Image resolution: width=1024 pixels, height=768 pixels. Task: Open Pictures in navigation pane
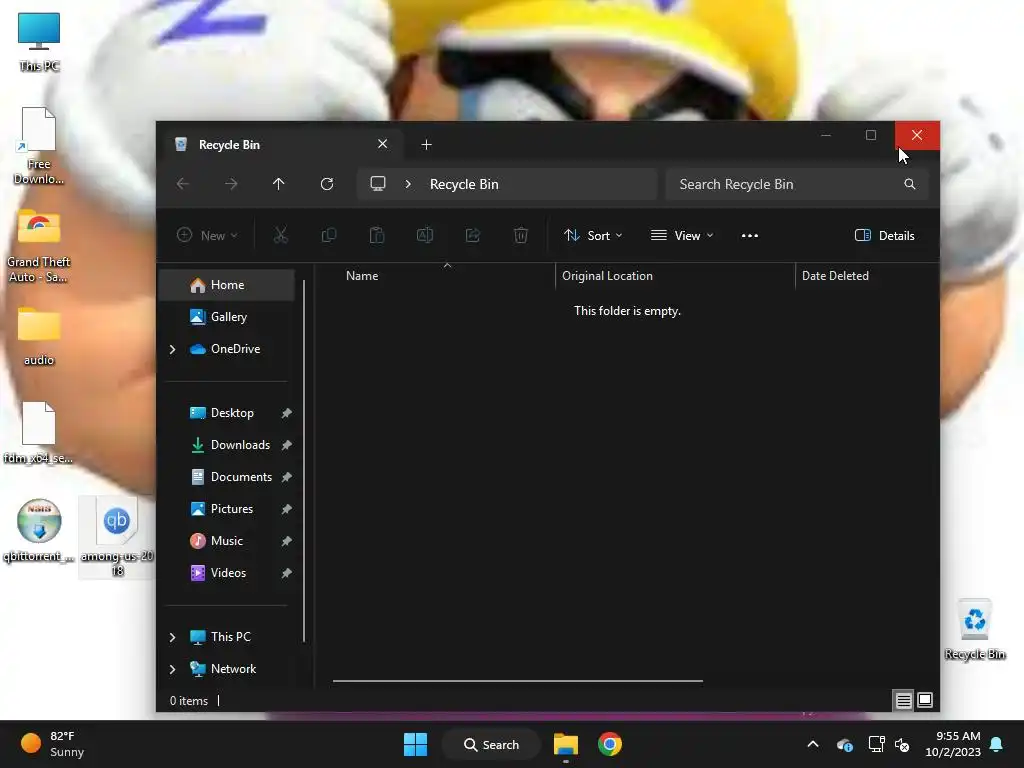[227, 509]
